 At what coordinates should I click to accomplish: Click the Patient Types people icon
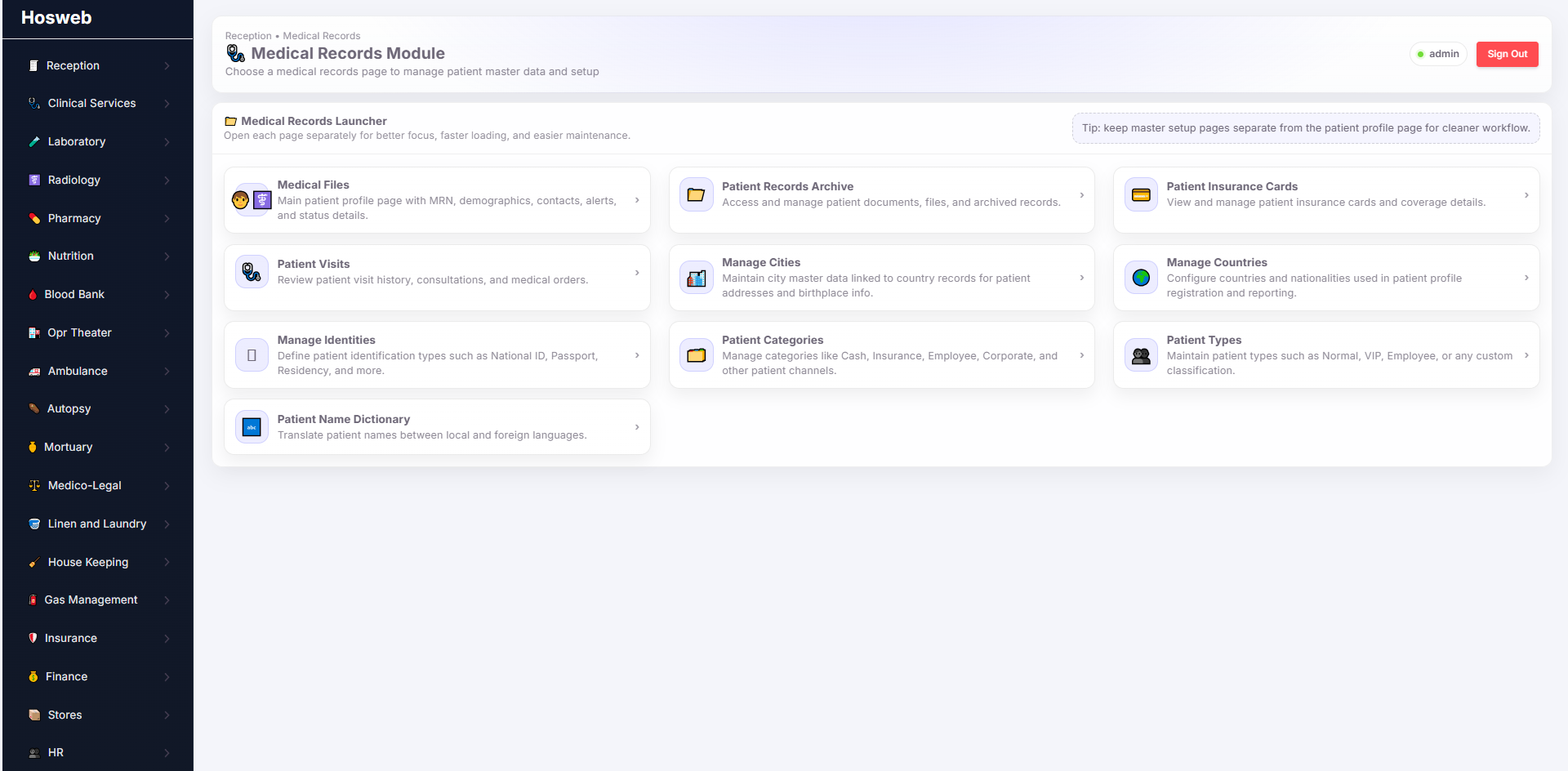pyautogui.click(x=1141, y=355)
